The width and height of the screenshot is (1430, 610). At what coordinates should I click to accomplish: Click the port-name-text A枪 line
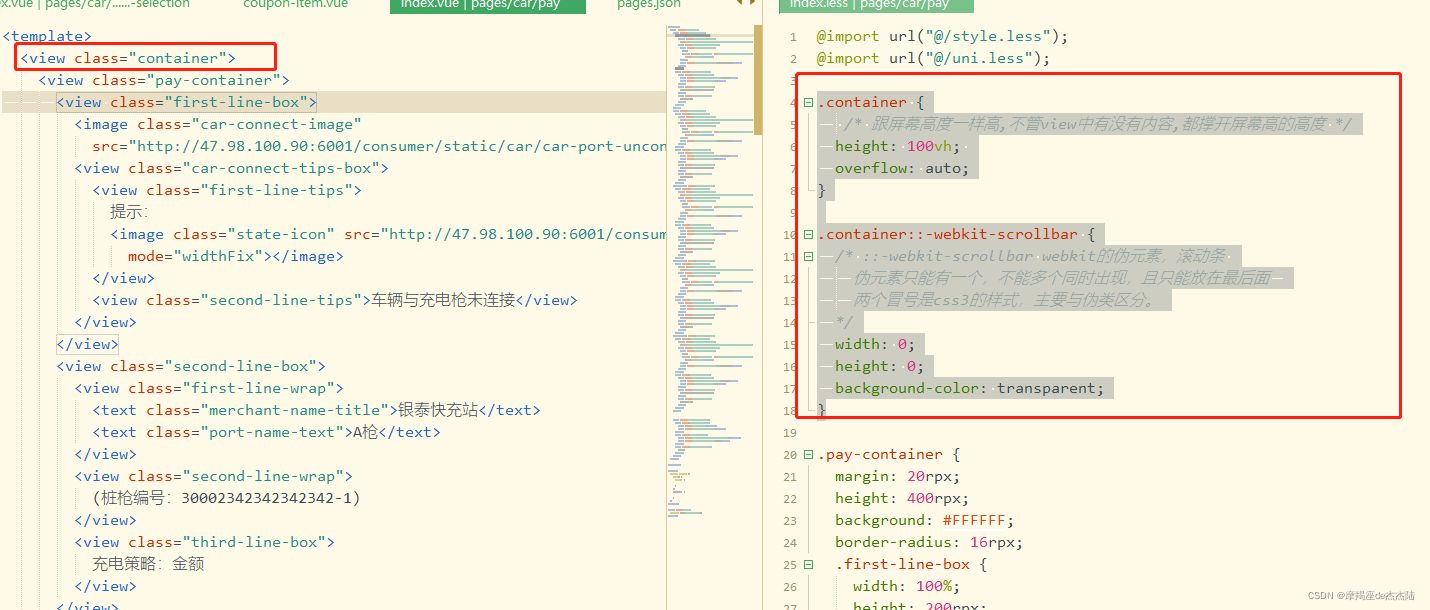click(267, 432)
